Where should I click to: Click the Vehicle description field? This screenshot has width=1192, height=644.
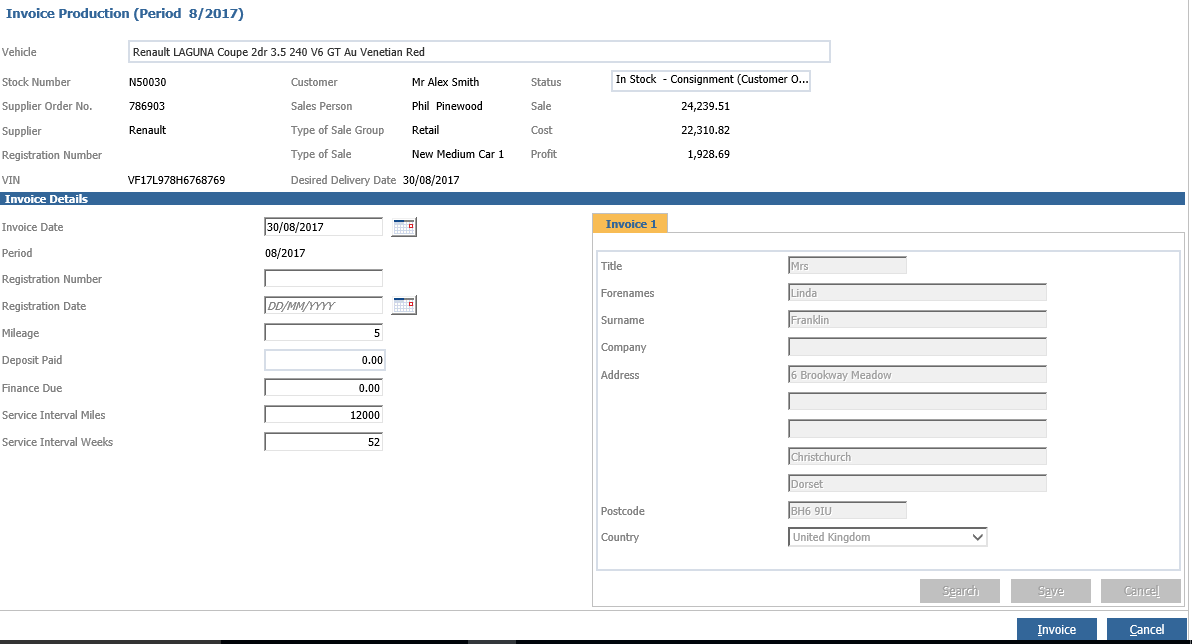479,52
